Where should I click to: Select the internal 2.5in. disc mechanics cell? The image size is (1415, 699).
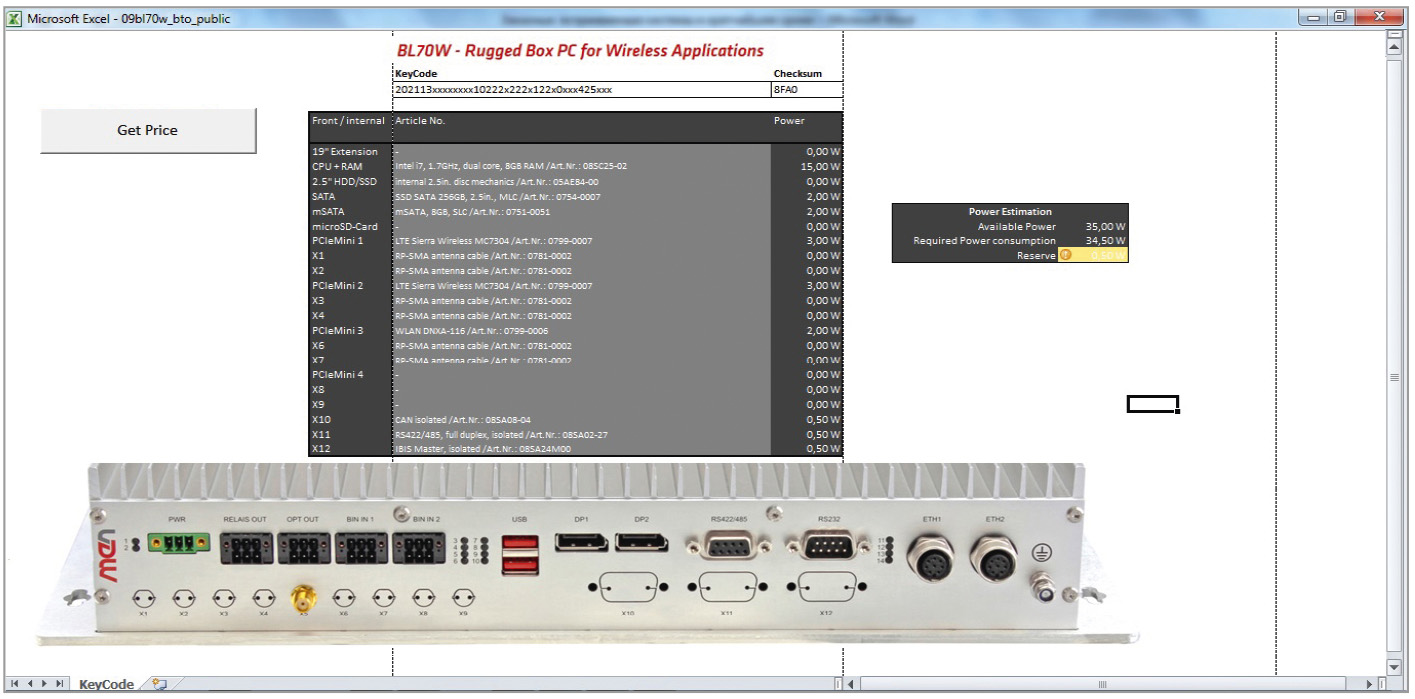tap(581, 182)
